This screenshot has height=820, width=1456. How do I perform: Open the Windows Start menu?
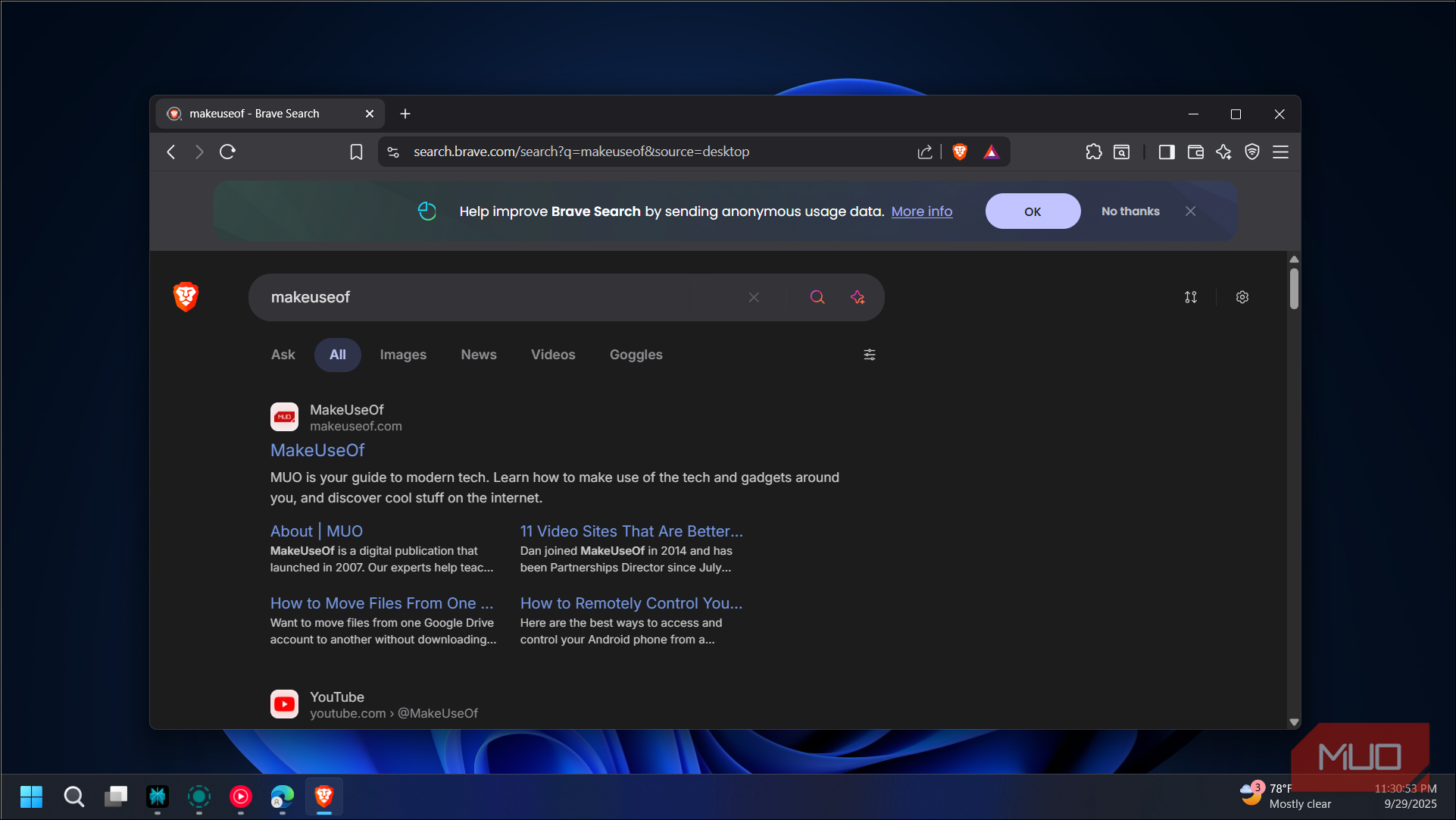(31, 797)
